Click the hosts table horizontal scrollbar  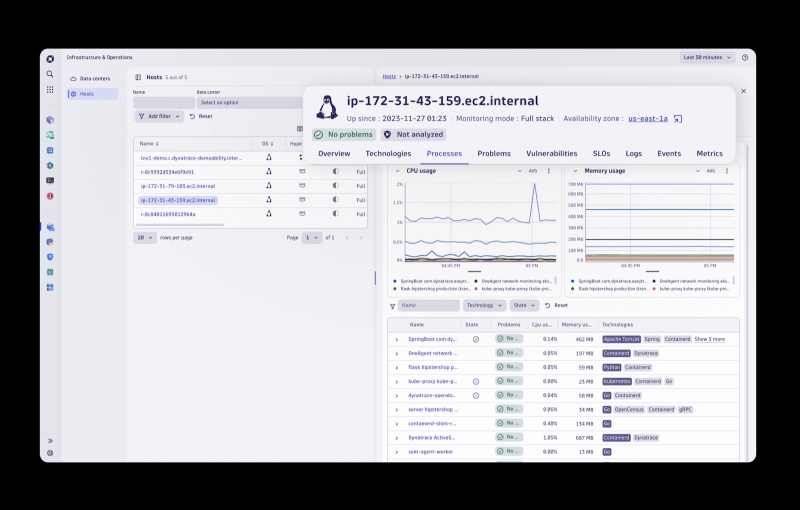[179, 225]
